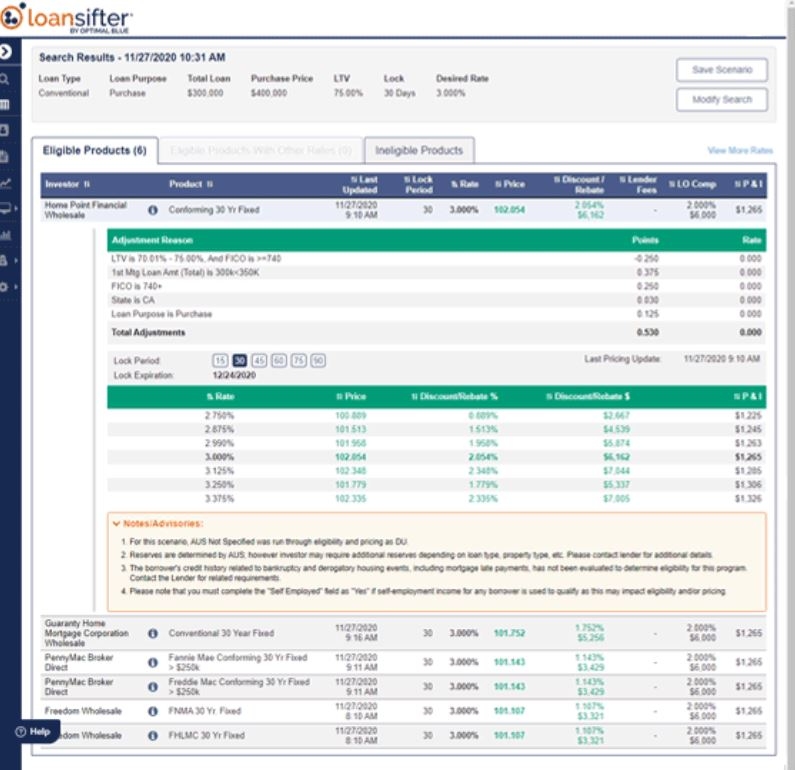Viewport: 795px width, 770px height.
Task: Click the 'Loan Purpose is Purchase' adjustment row
Action: (437, 314)
